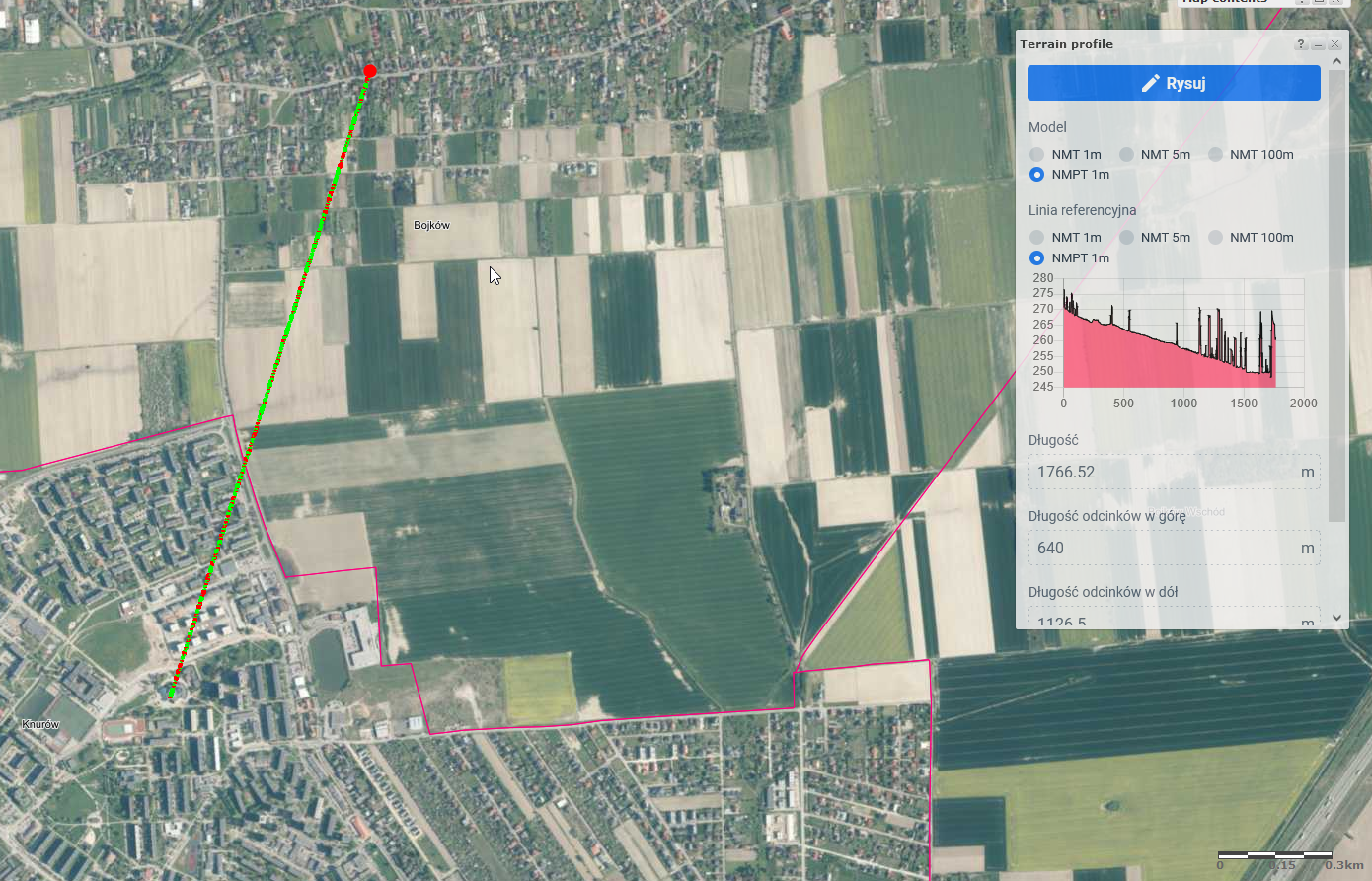The width and height of the screenshot is (1372, 881).
Task: Click the Długość odcinków w górę label
Action: [x=1106, y=516]
